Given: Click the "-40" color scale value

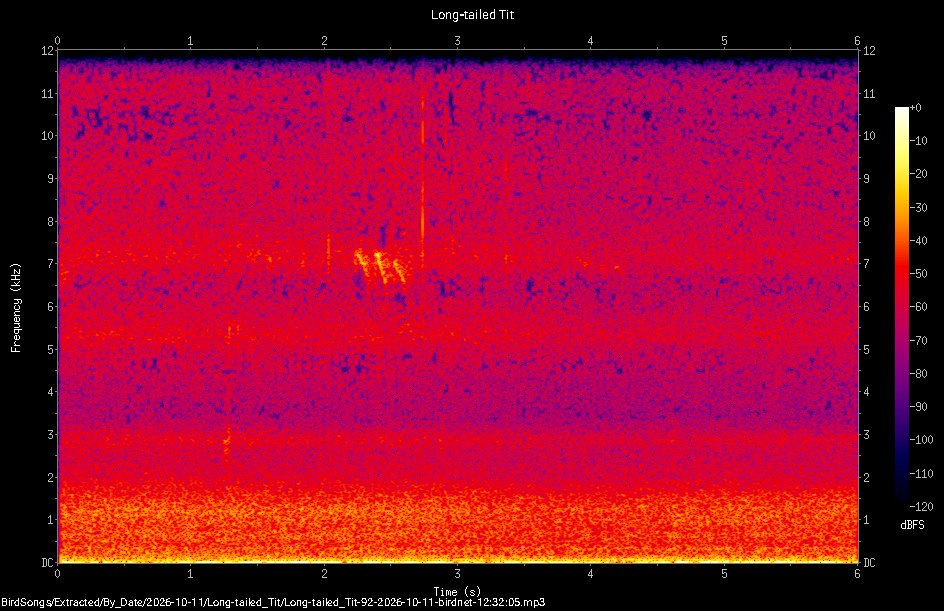Looking at the screenshot, I should pyautogui.click(x=919, y=241).
